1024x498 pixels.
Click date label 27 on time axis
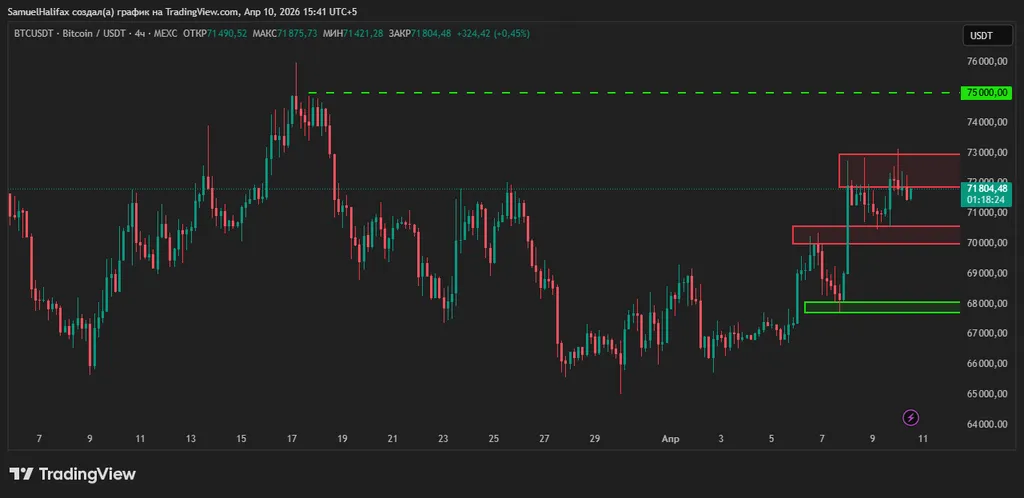point(544,439)
